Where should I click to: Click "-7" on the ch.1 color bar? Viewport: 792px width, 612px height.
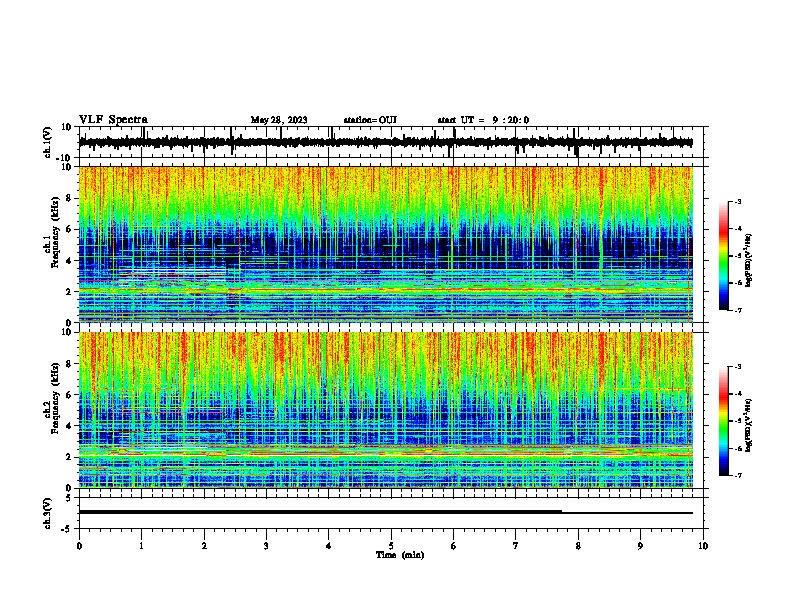point(738,310)
